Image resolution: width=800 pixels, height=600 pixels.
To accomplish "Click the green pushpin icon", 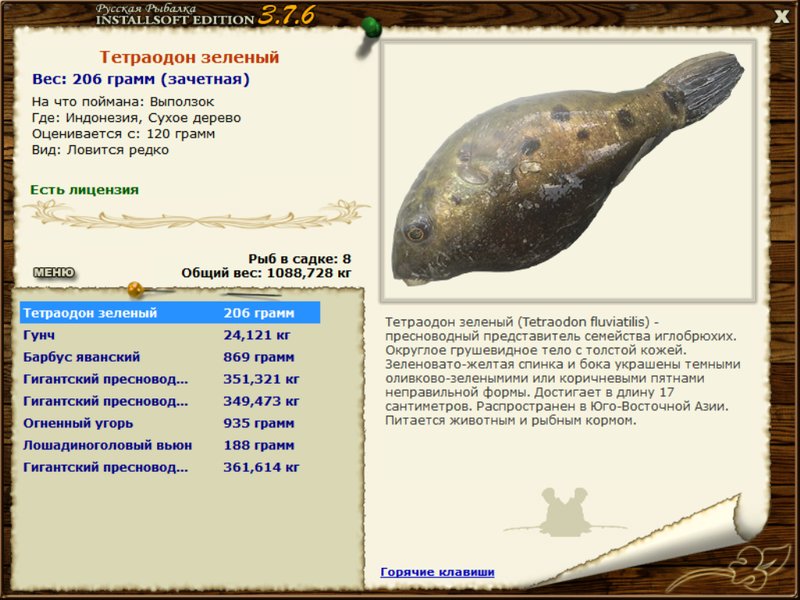I will click(x=371, y=27).
